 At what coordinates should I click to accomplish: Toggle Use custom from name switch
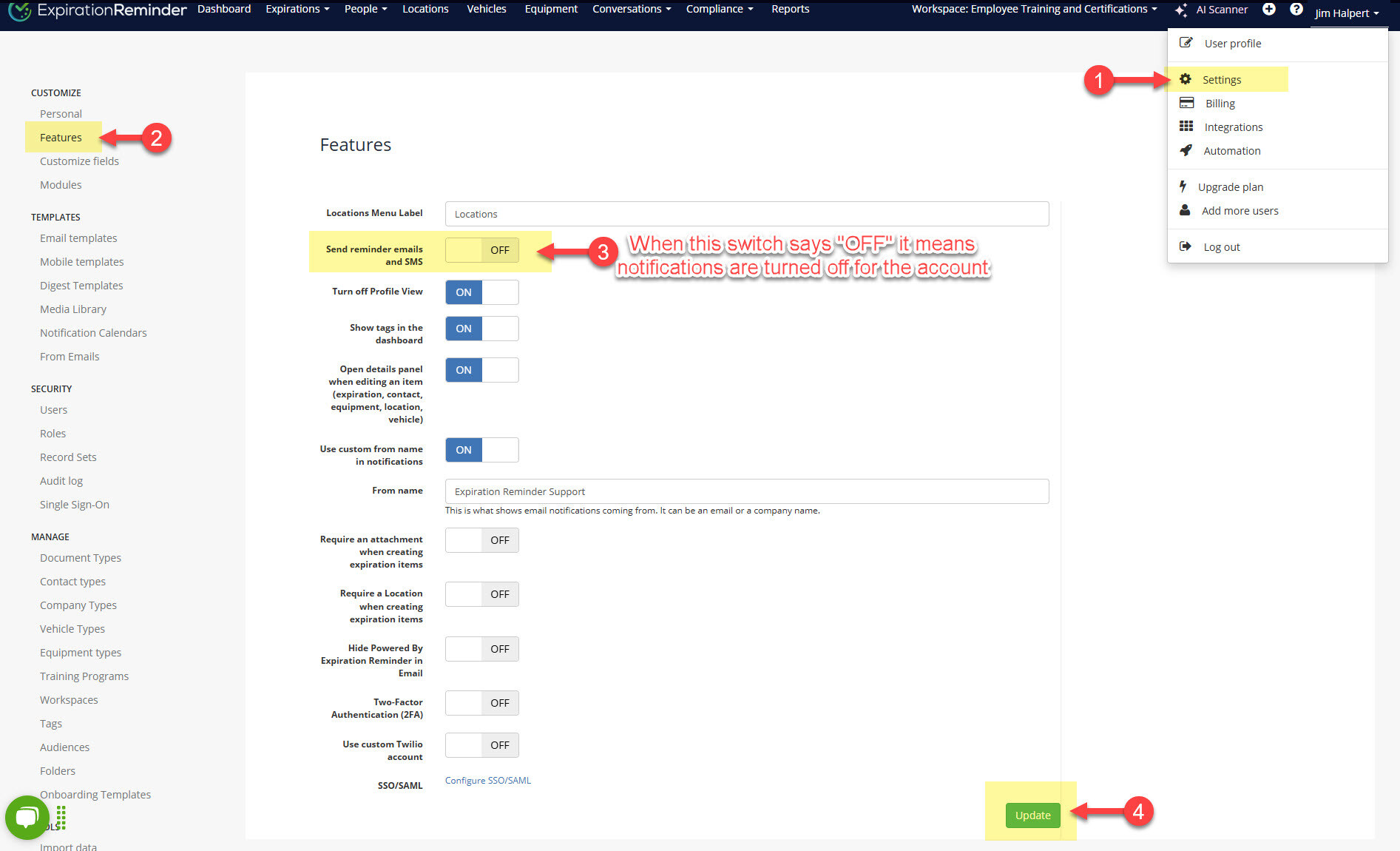(x=482, y=450)
